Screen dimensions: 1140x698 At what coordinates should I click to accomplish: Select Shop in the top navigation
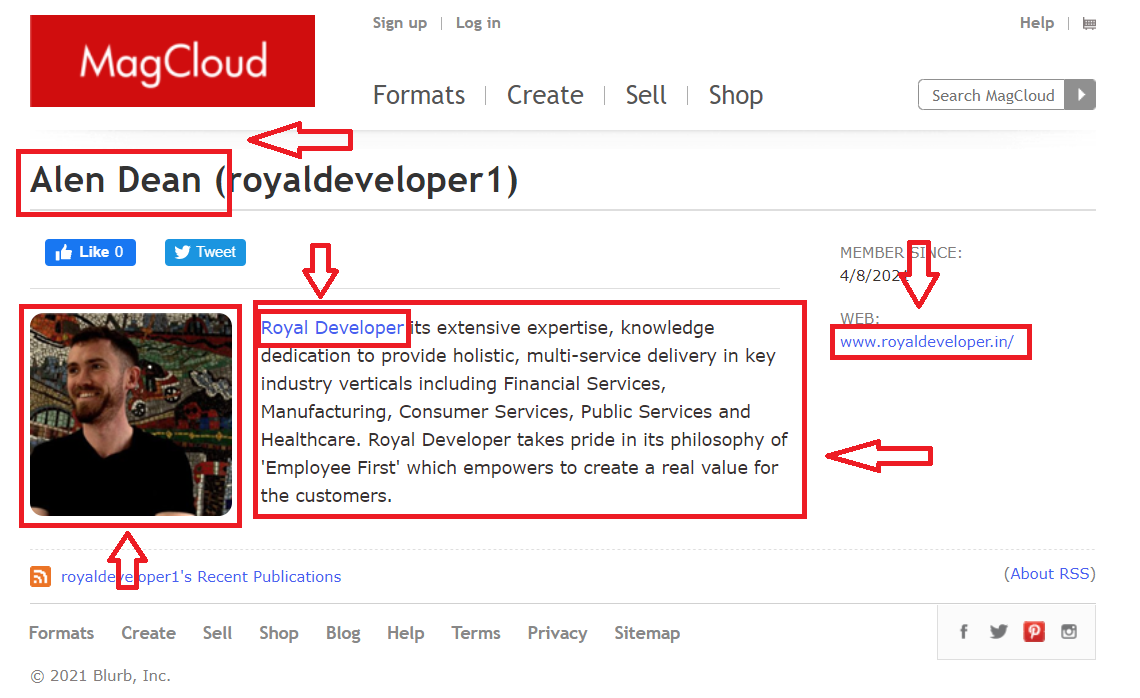(735, 95)
